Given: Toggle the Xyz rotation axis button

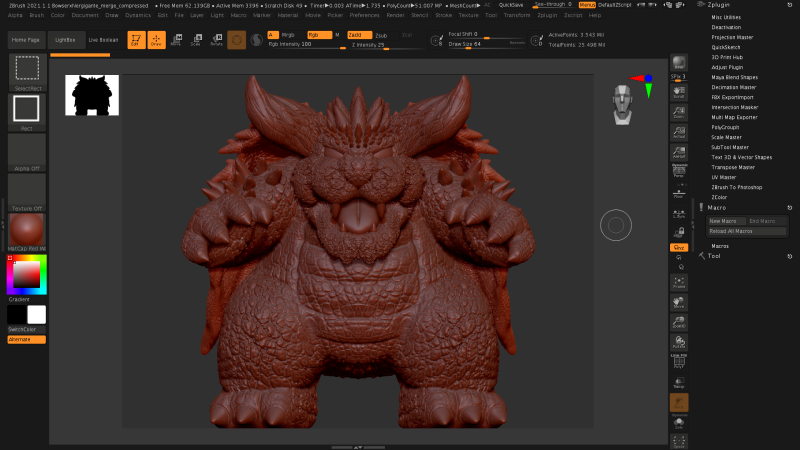Looking at the screenshot, I should 678,246.
